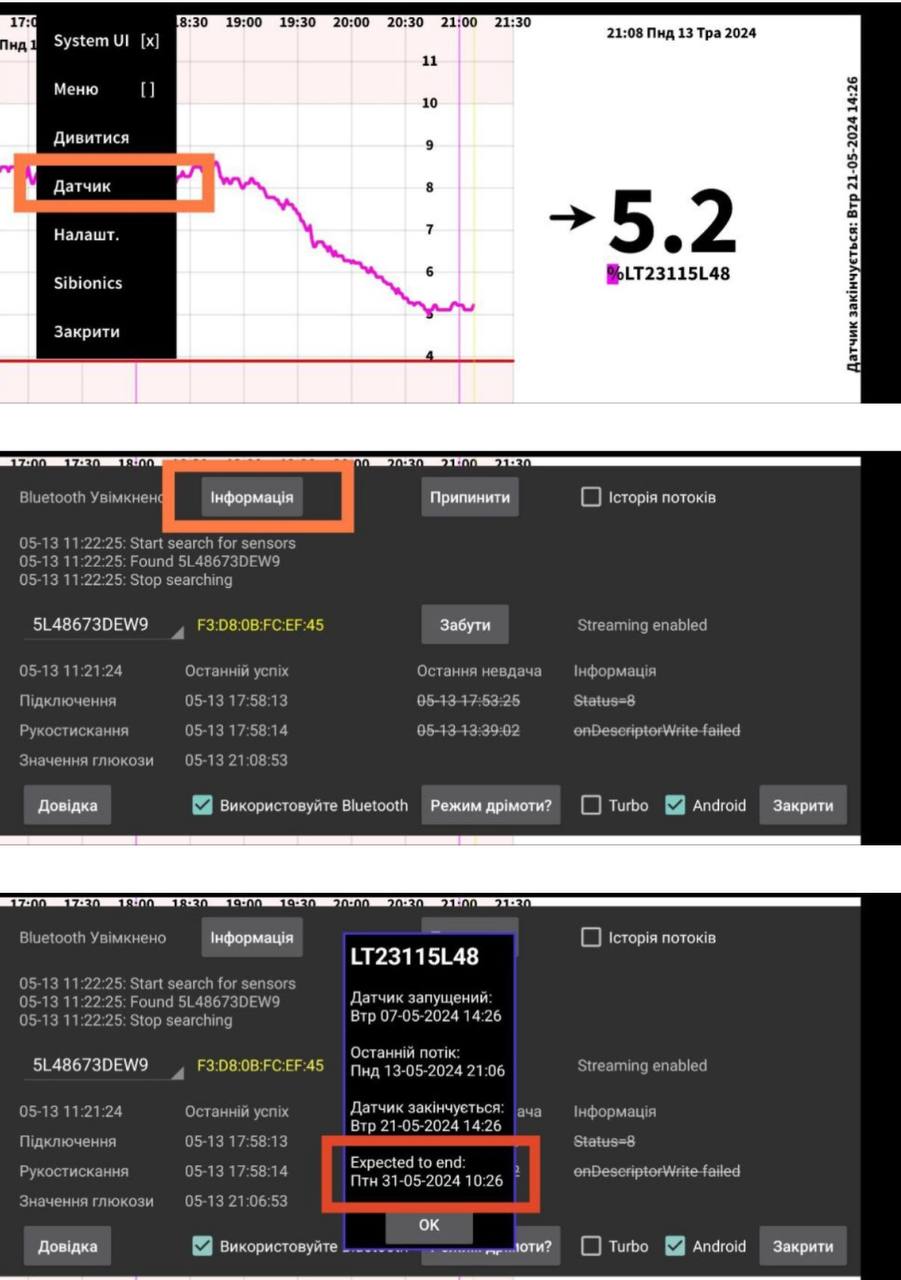Open the Дивитися menu item
Viewport: 901px width, 1280px height.
91,138
